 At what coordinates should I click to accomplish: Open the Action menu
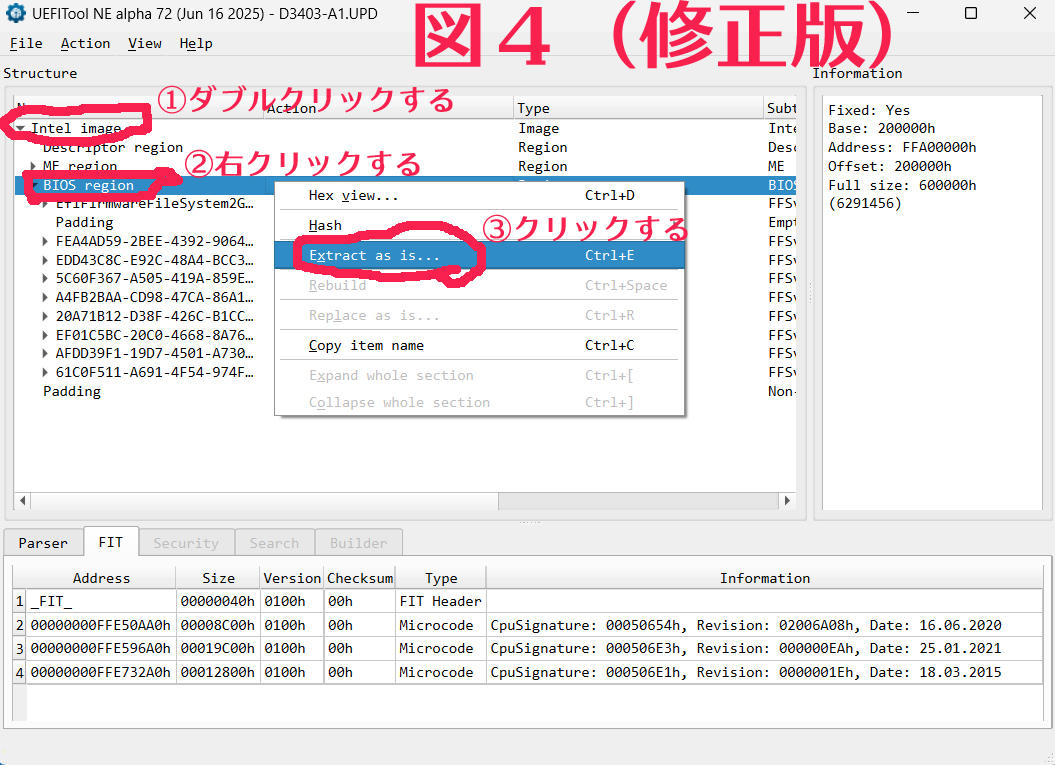(x=85, y=43)
